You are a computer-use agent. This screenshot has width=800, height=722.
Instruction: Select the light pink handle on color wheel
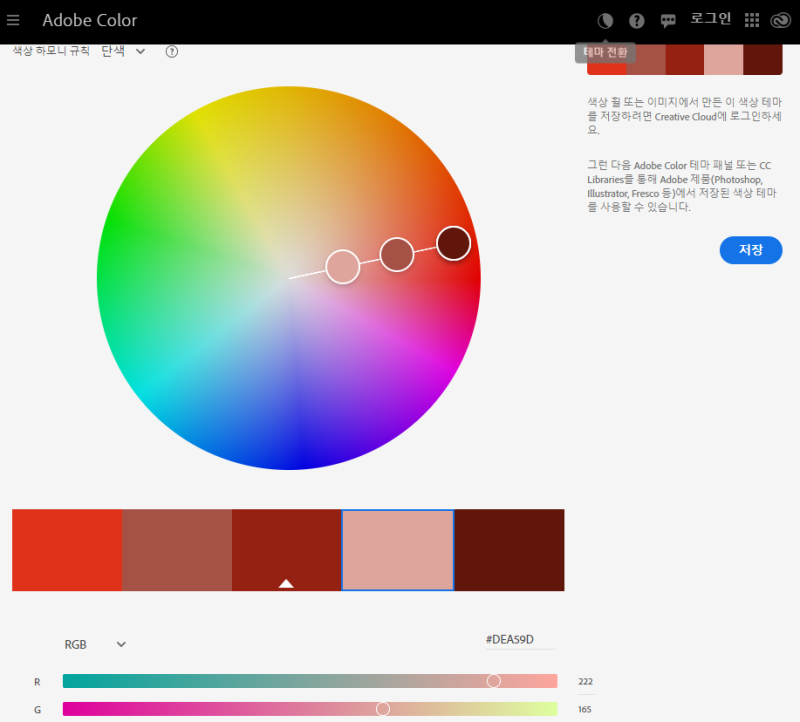(x=343, y=266)
